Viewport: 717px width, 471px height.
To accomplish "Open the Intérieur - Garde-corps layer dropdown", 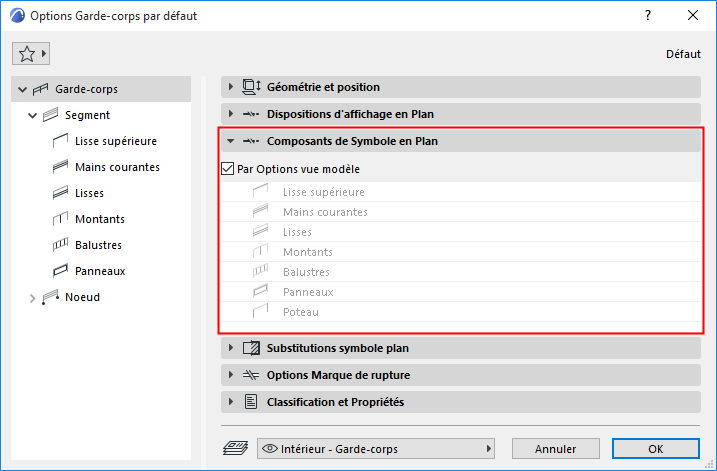I will click(376, 449).
